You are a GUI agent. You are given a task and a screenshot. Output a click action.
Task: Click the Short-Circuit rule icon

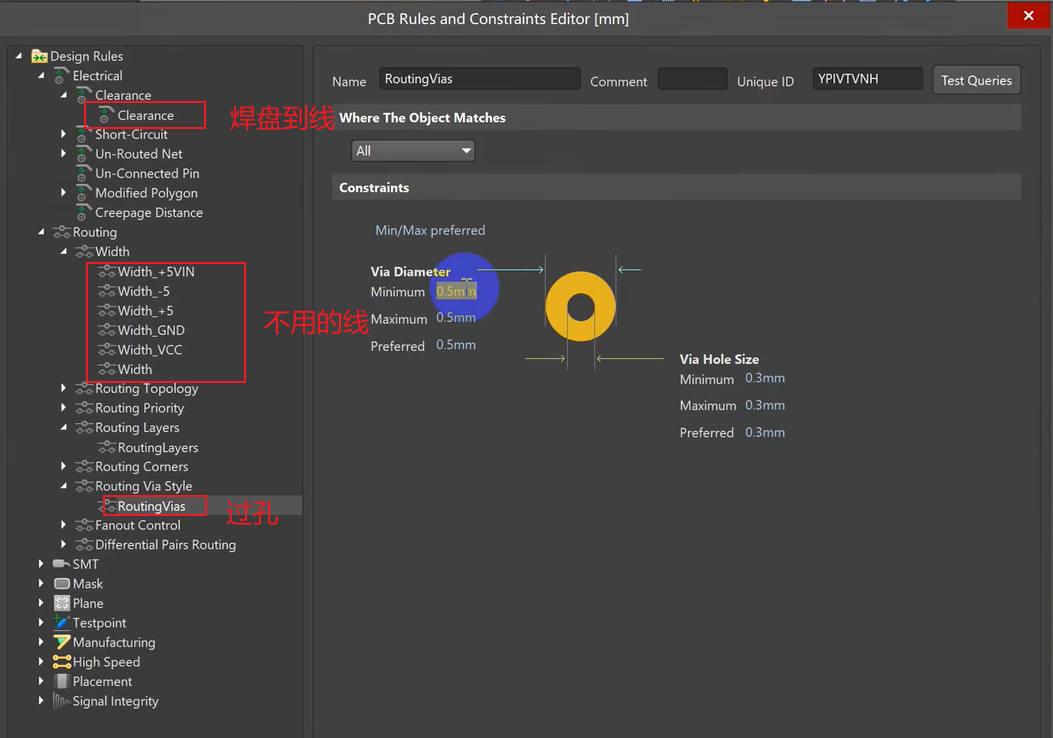(83, 134)
